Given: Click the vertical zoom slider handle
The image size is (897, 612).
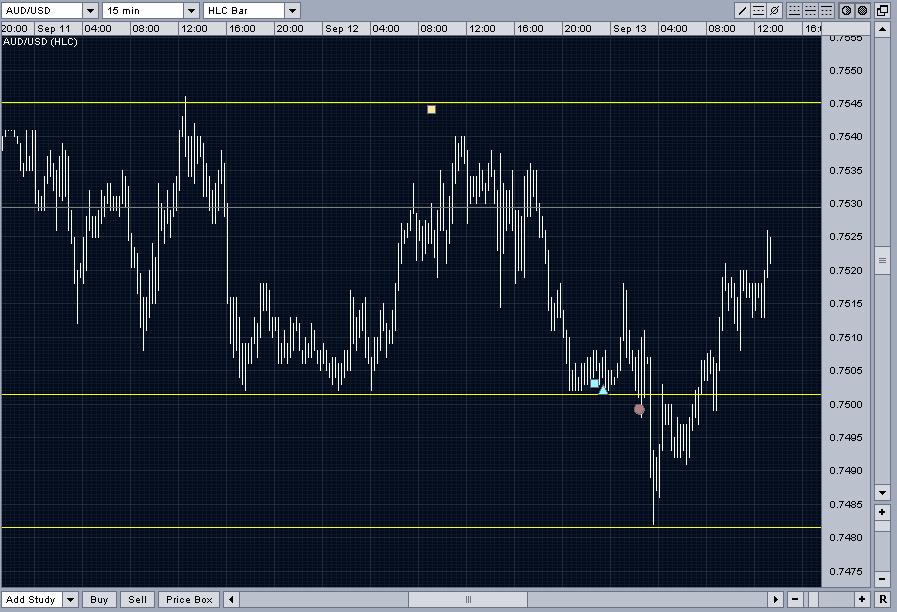Looking at the screenshot, I should [x=882, y=525].
